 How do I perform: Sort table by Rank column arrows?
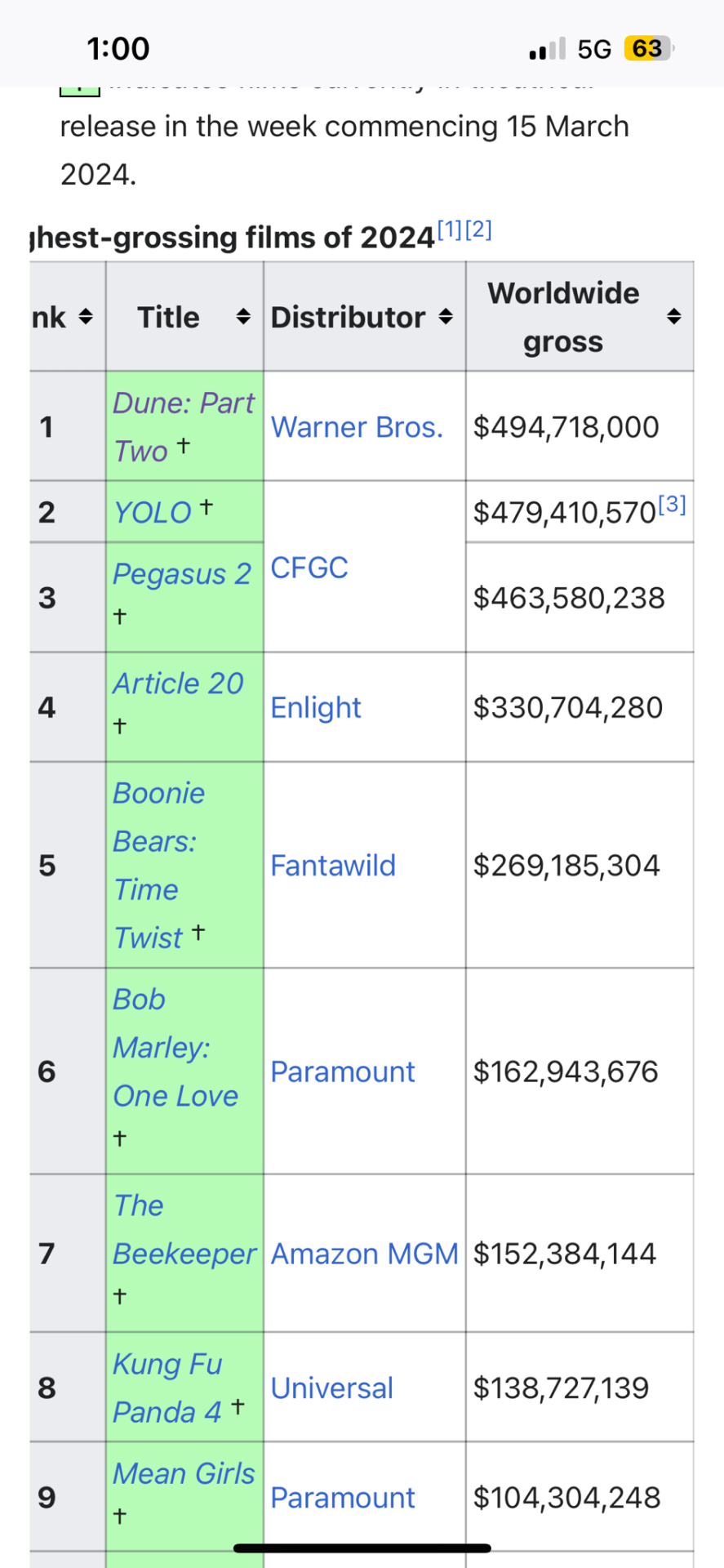[x=86, y=317]
